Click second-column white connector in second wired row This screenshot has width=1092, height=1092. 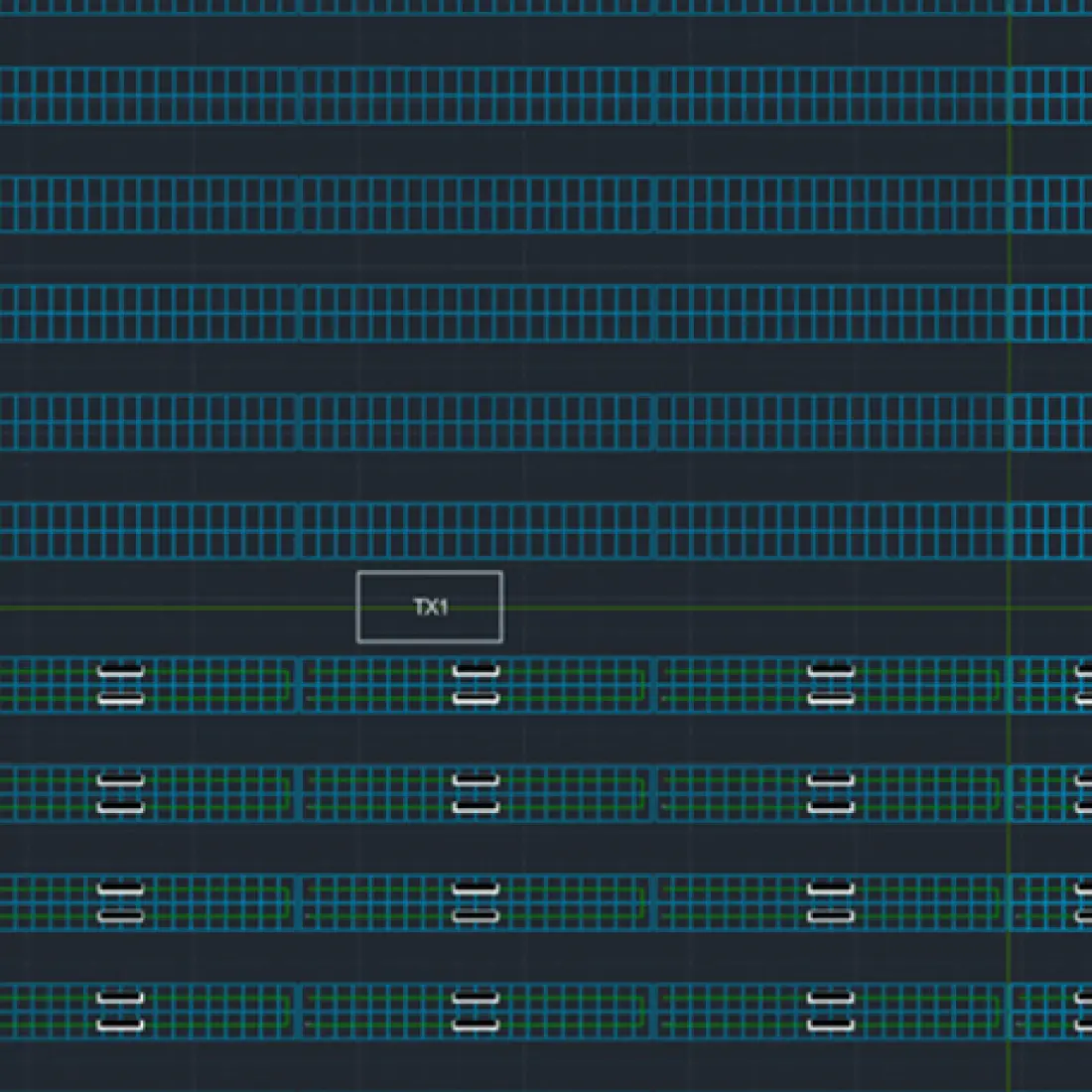point(476,794)
